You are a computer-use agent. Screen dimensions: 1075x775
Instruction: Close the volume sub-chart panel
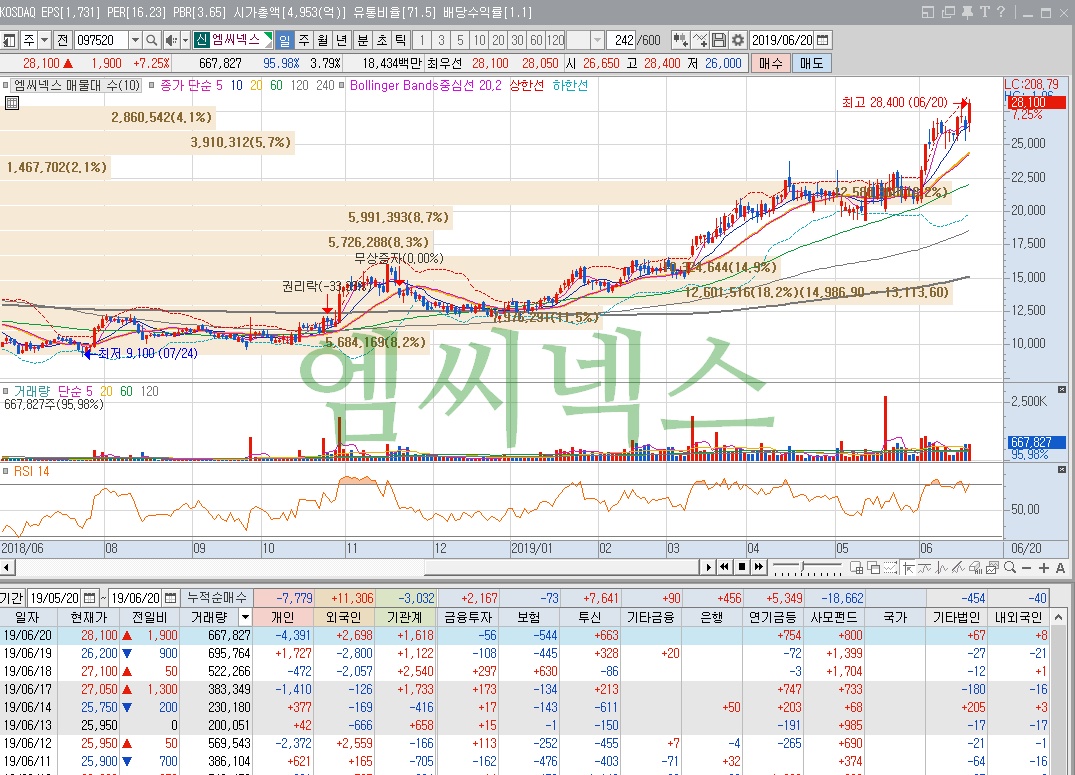tap(1062, 390)
